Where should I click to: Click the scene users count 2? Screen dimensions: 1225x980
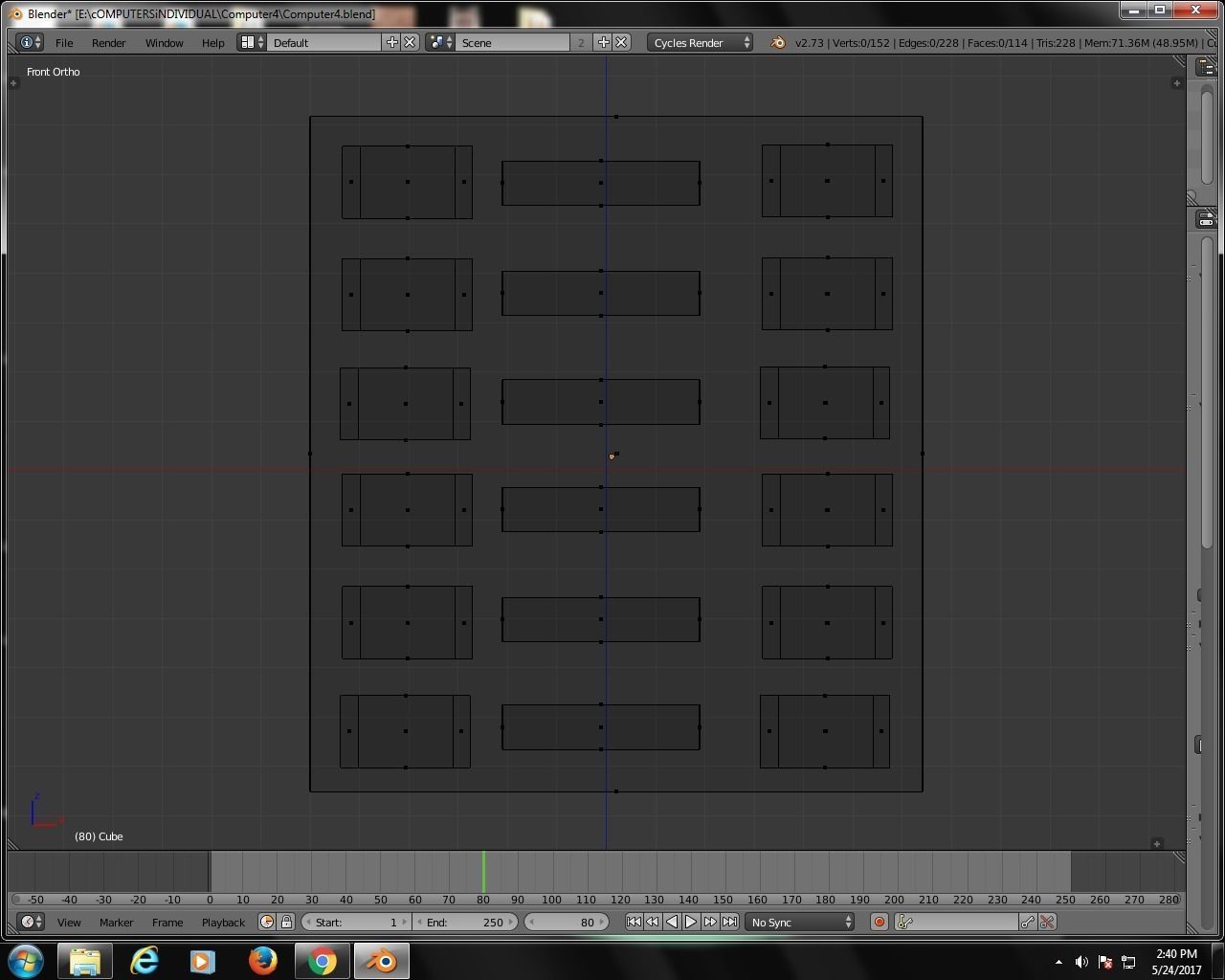[581, 42]
